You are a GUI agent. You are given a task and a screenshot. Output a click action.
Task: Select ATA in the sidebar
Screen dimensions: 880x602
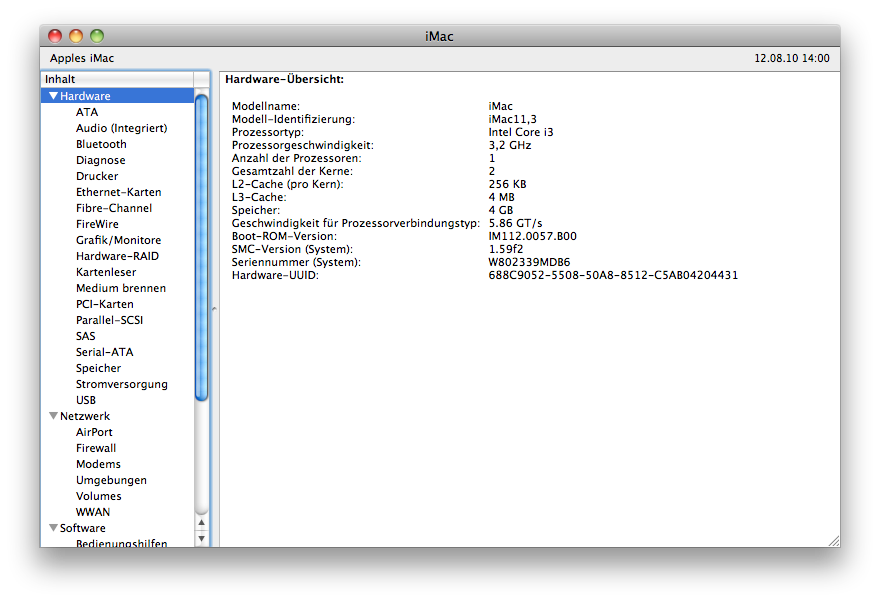[x=87, y=112]
